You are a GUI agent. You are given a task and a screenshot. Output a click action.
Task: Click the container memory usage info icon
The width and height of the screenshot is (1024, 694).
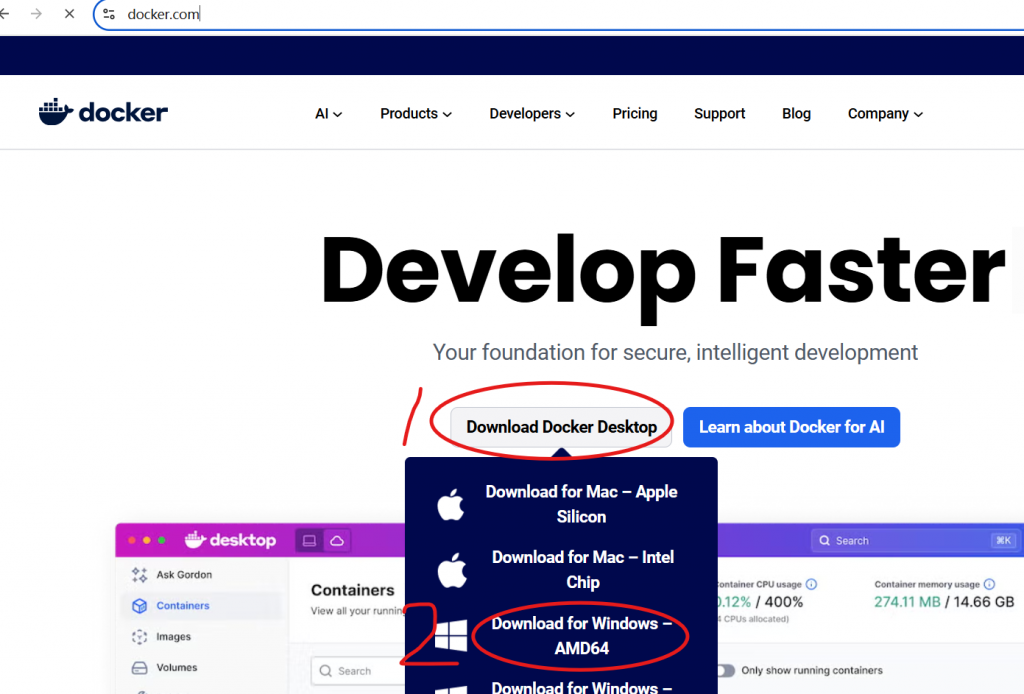click(989, 584)
